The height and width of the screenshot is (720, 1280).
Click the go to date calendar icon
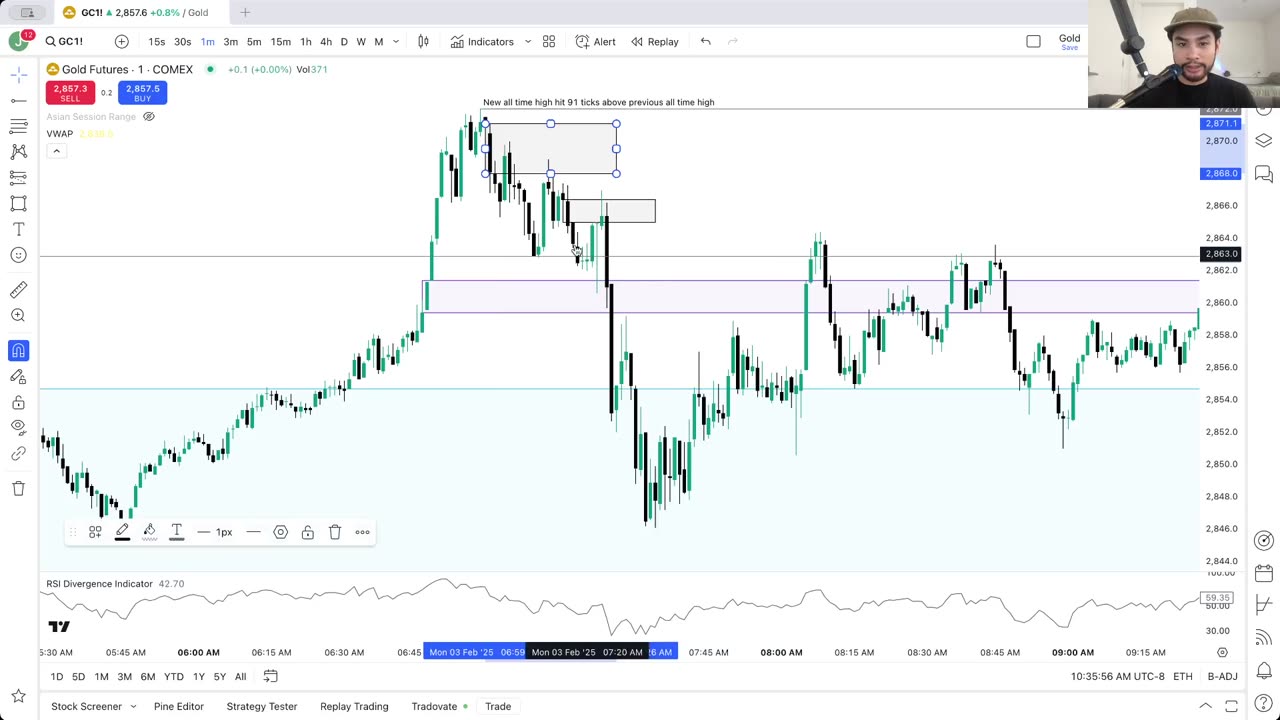(x=270, y=677)
